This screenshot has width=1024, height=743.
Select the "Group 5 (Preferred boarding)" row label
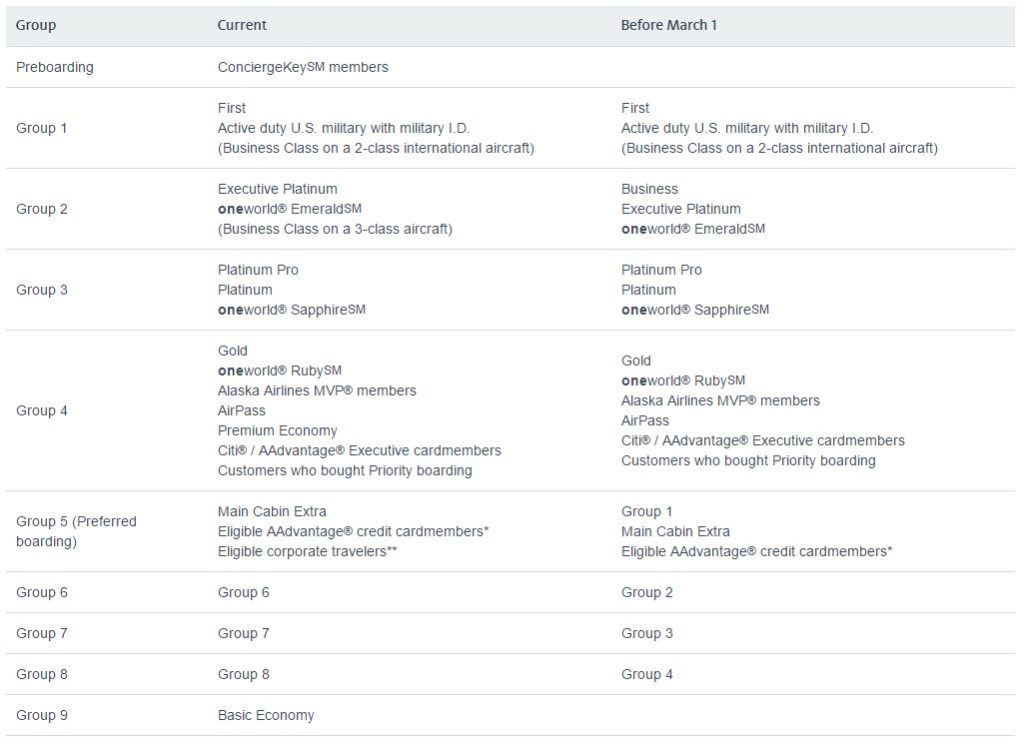click(76, 531)
